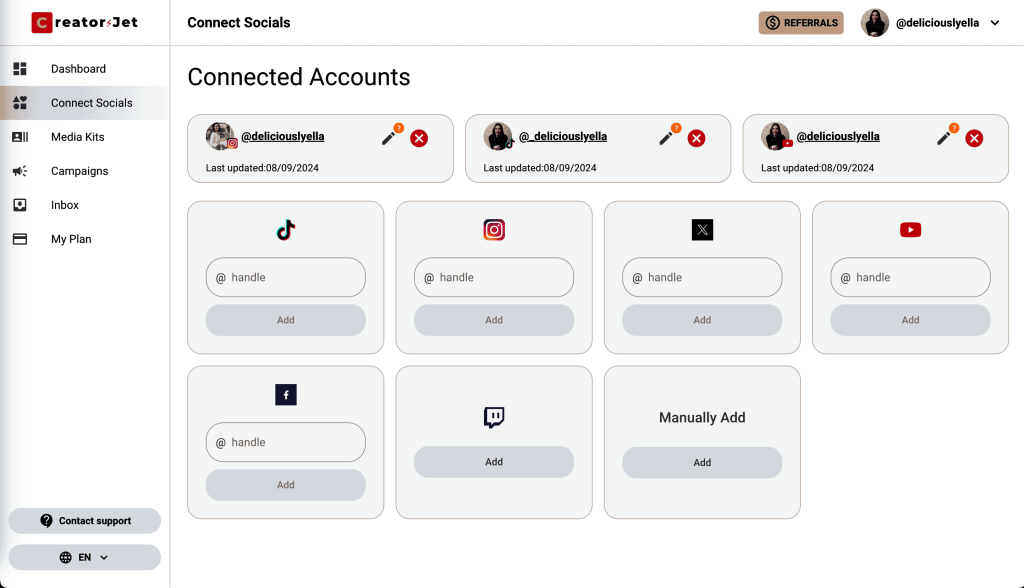Image resolution: width=1024 pixels, height=588 pixels.
Task: Remove the connected Instagram @deliciouslyella account
Action: 419,138
